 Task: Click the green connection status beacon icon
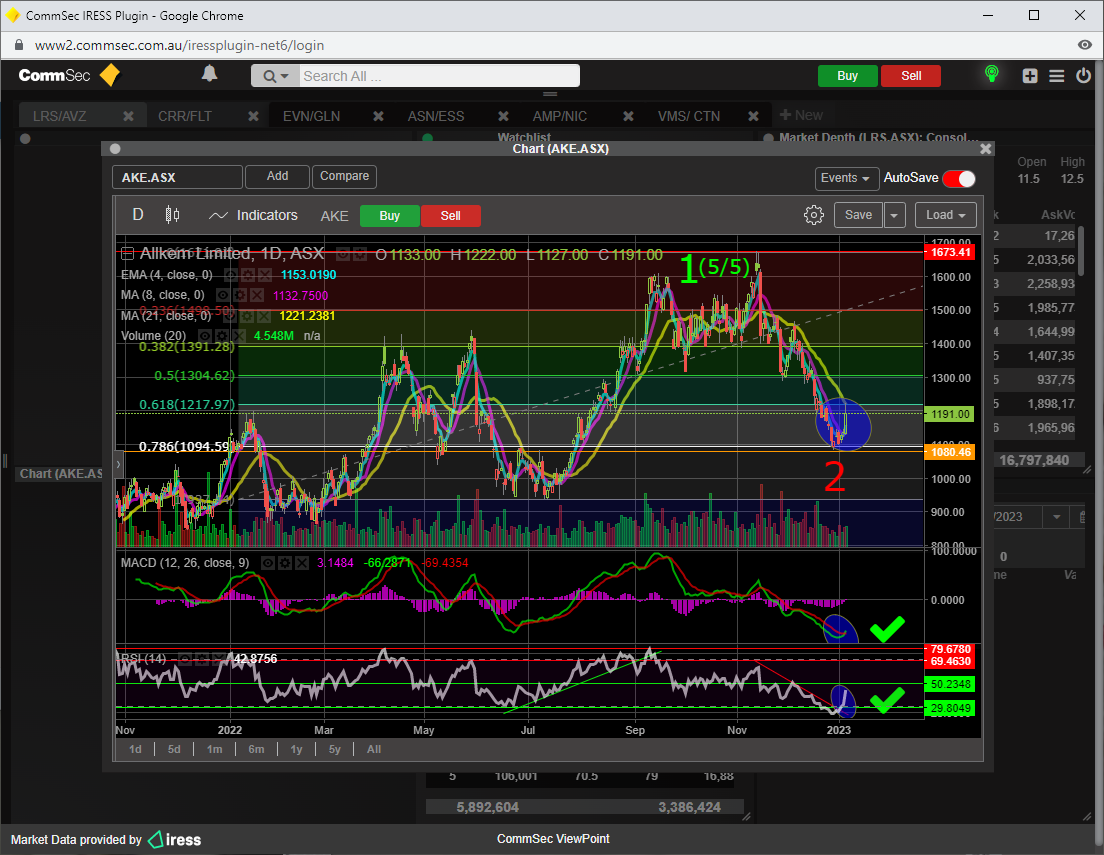[991, 73]
